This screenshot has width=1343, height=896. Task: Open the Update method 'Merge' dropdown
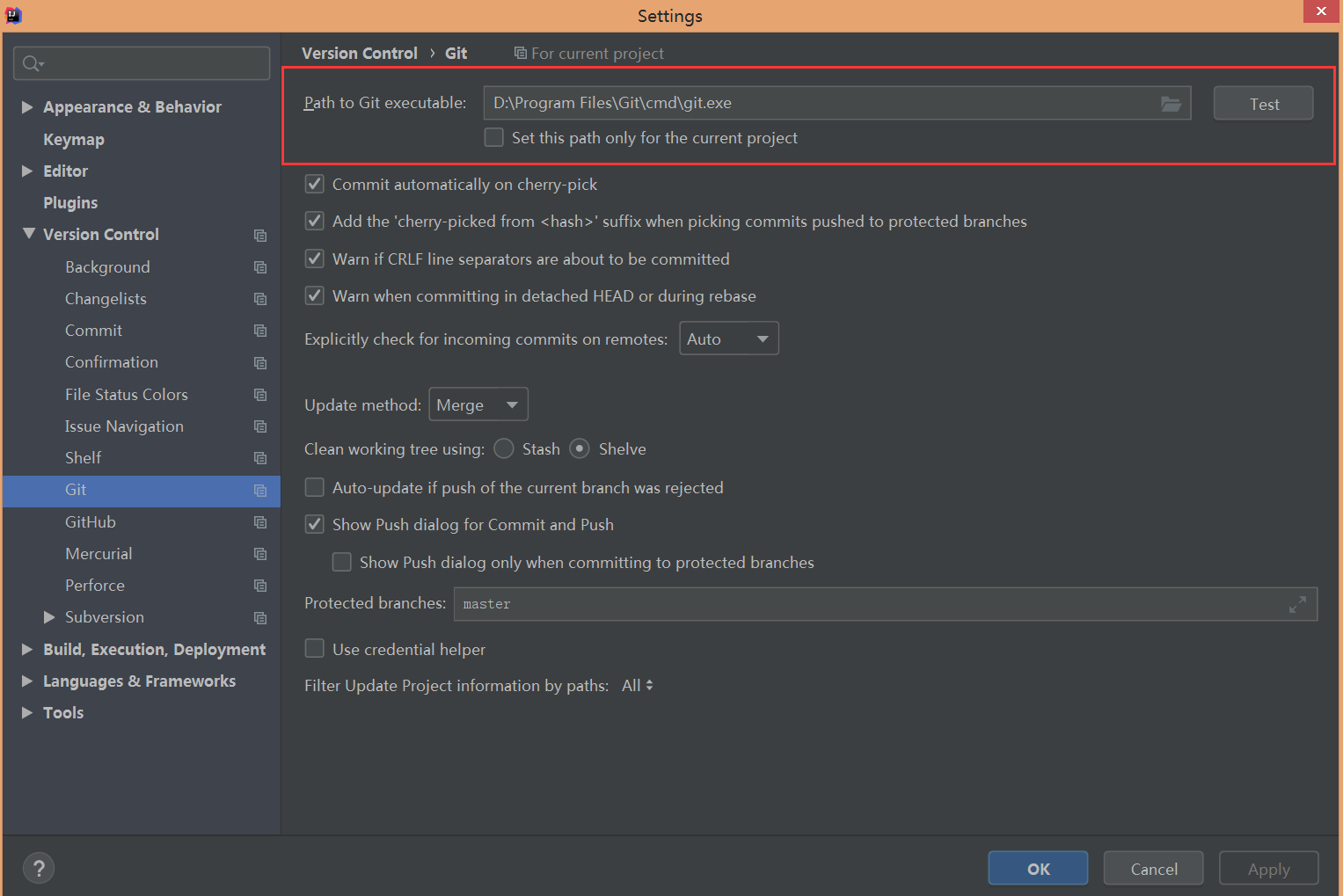point(478,404)
